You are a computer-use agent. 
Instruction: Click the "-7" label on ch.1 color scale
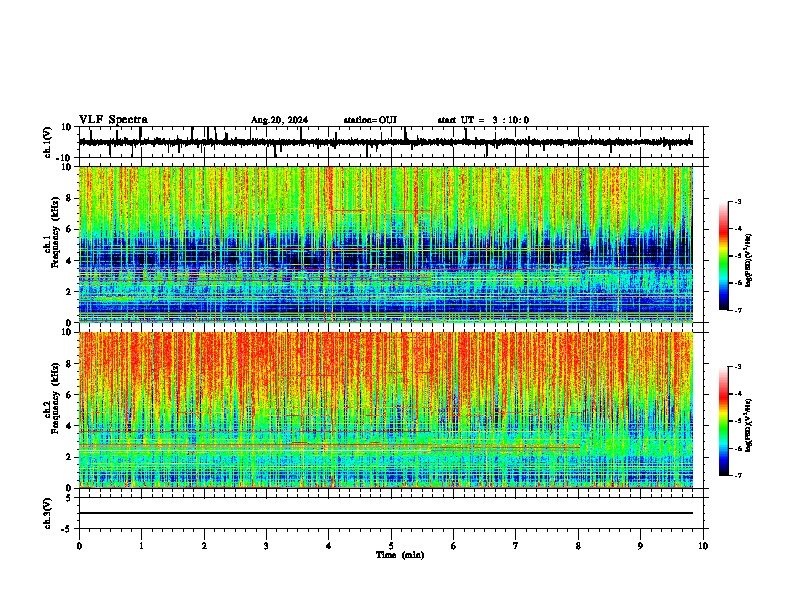click(x=737, y=310)
